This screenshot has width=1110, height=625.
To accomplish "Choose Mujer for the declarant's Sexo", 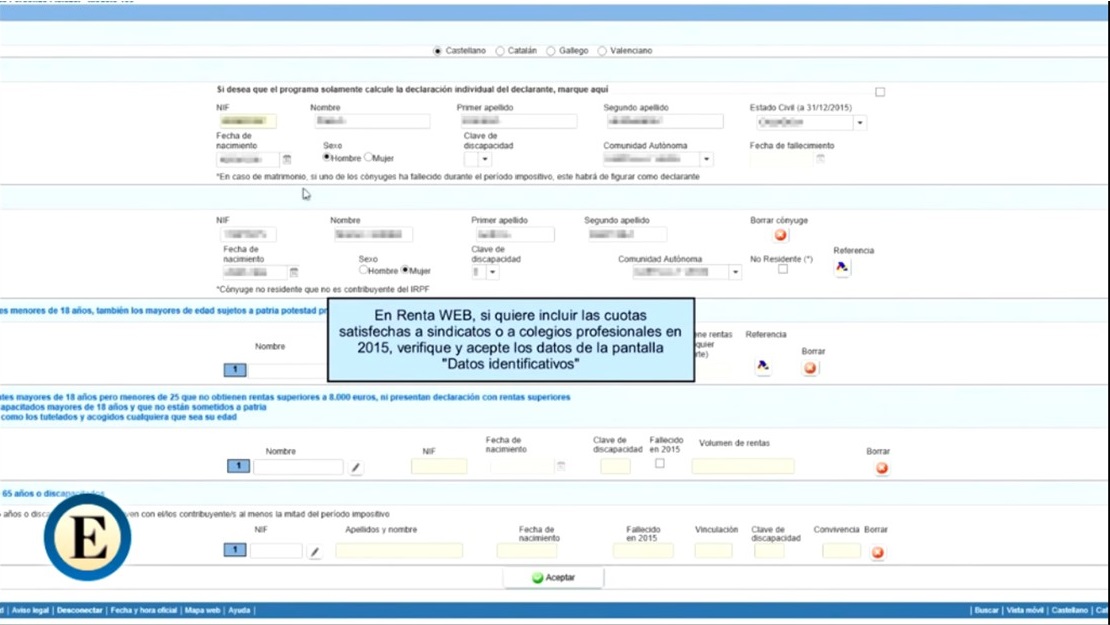I will (x=368, y=157).
